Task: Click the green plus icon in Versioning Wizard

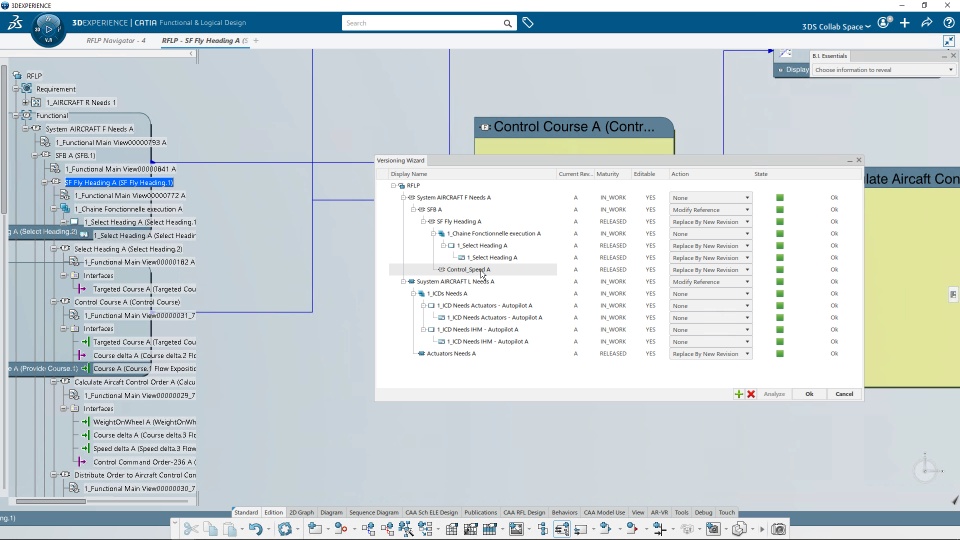Action: (738, 394)
